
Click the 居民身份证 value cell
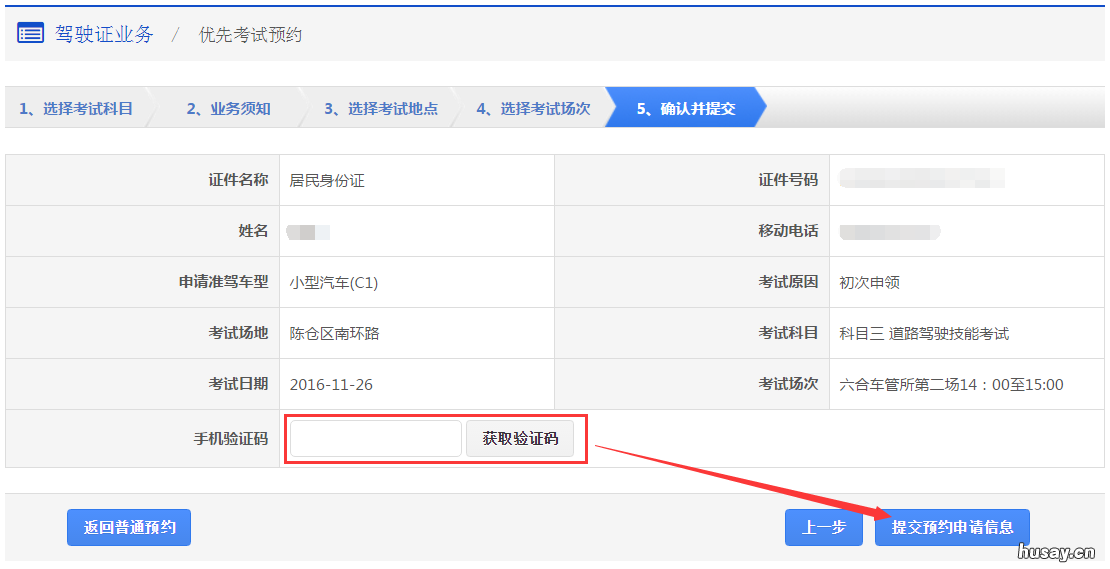tap(327, 181)
